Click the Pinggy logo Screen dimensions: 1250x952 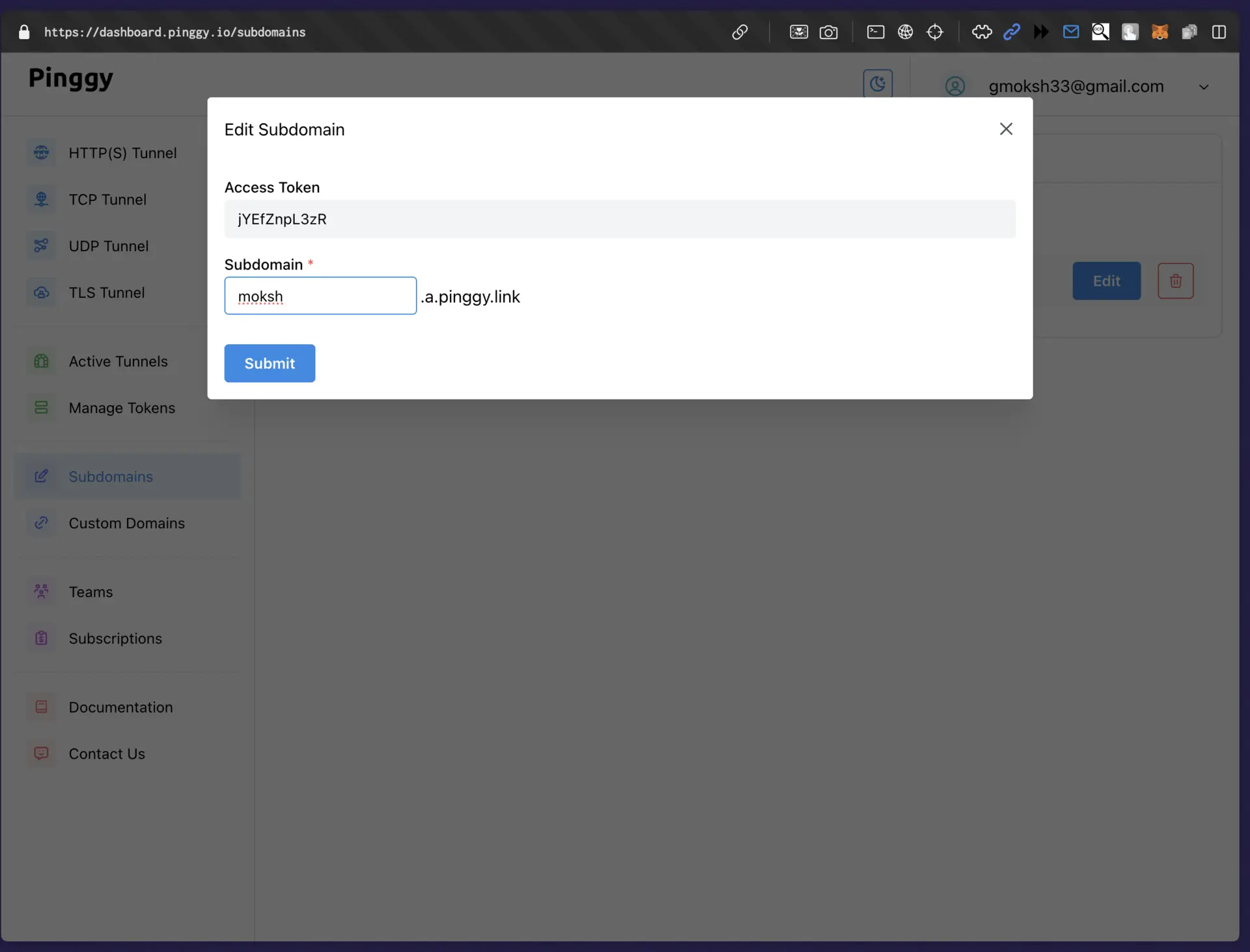click(70, 79)
